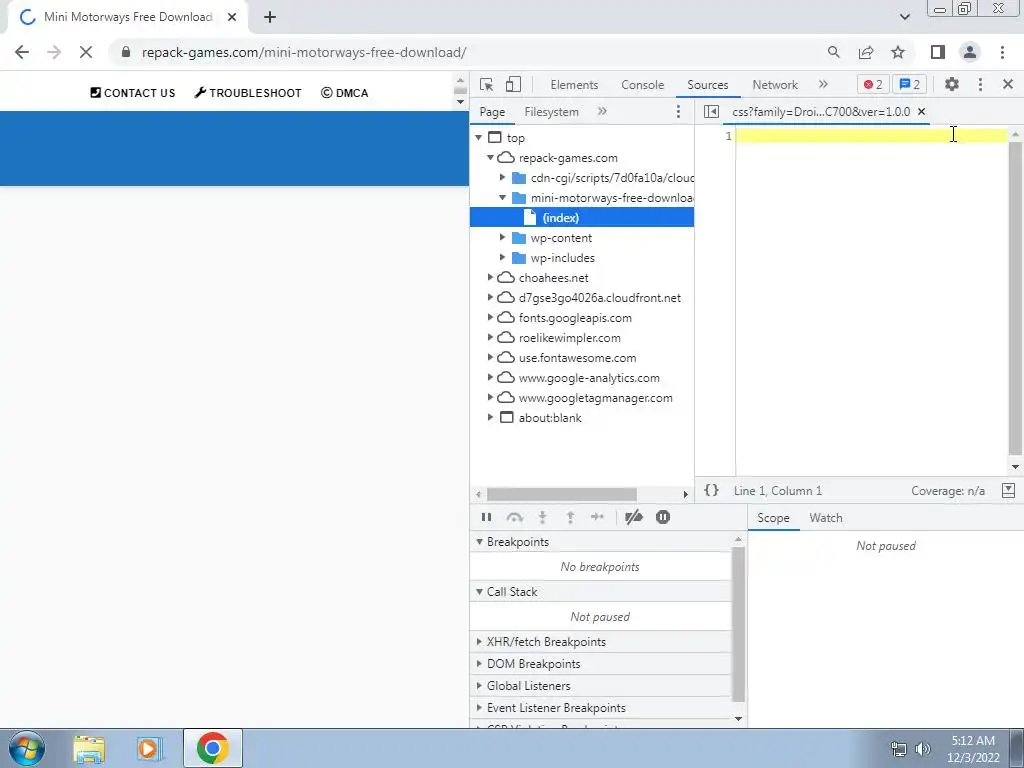
Task: Stop loading the page button
Action: click(86, 52)
